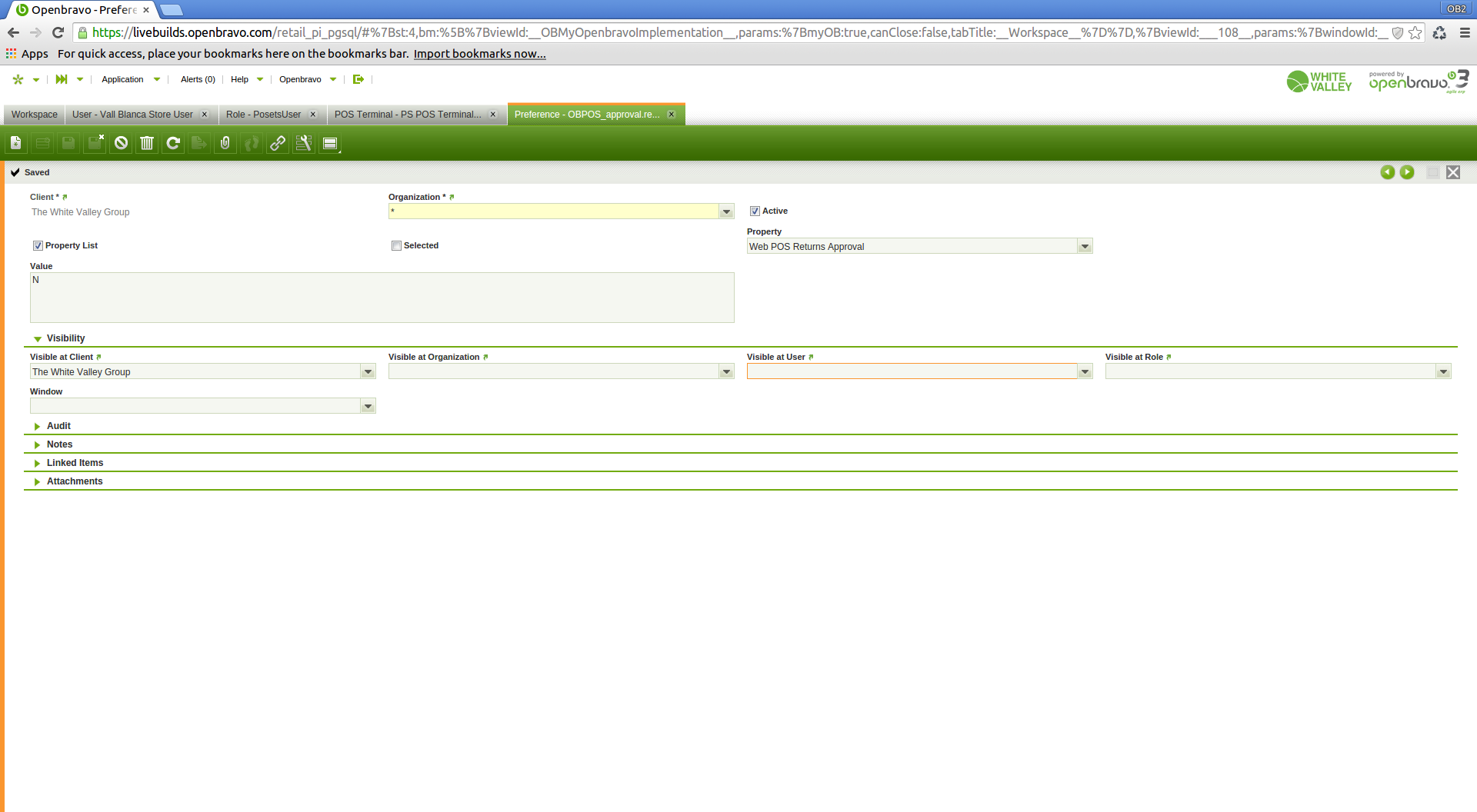Image resolution: width=1477 pixels, height=812 pixels.
Task: Expand the Audit section
Action: pyautogui.click(x=58, y=426)
